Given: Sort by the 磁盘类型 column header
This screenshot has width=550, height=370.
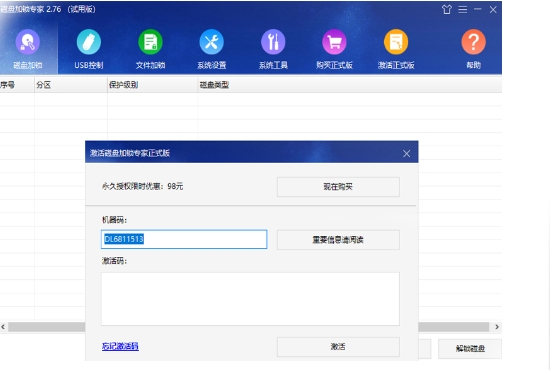Looking at the screenshot, I should [x=350, y=85].
